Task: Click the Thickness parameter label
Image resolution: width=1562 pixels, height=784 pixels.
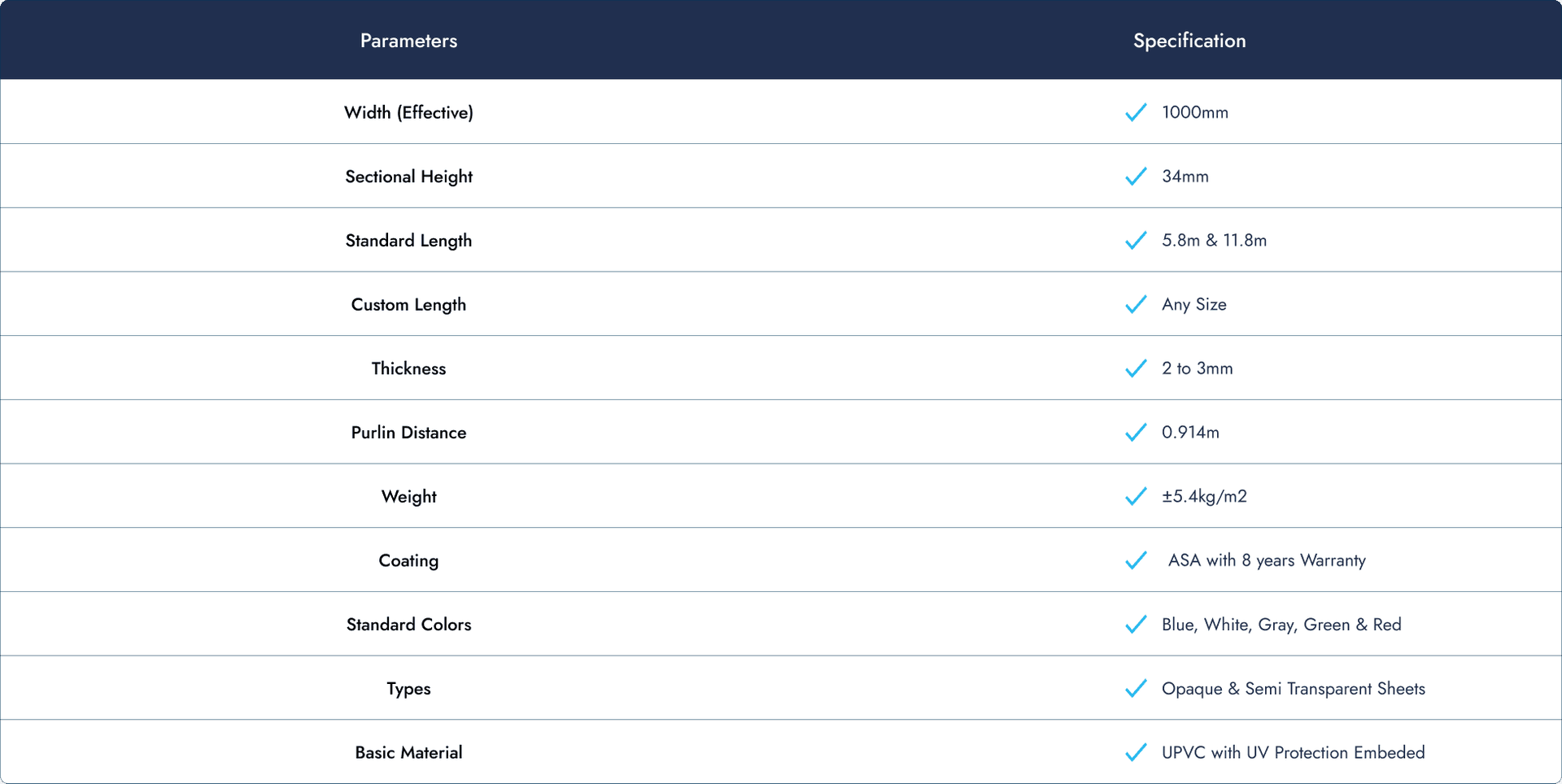Action: [x=408, y=368]
